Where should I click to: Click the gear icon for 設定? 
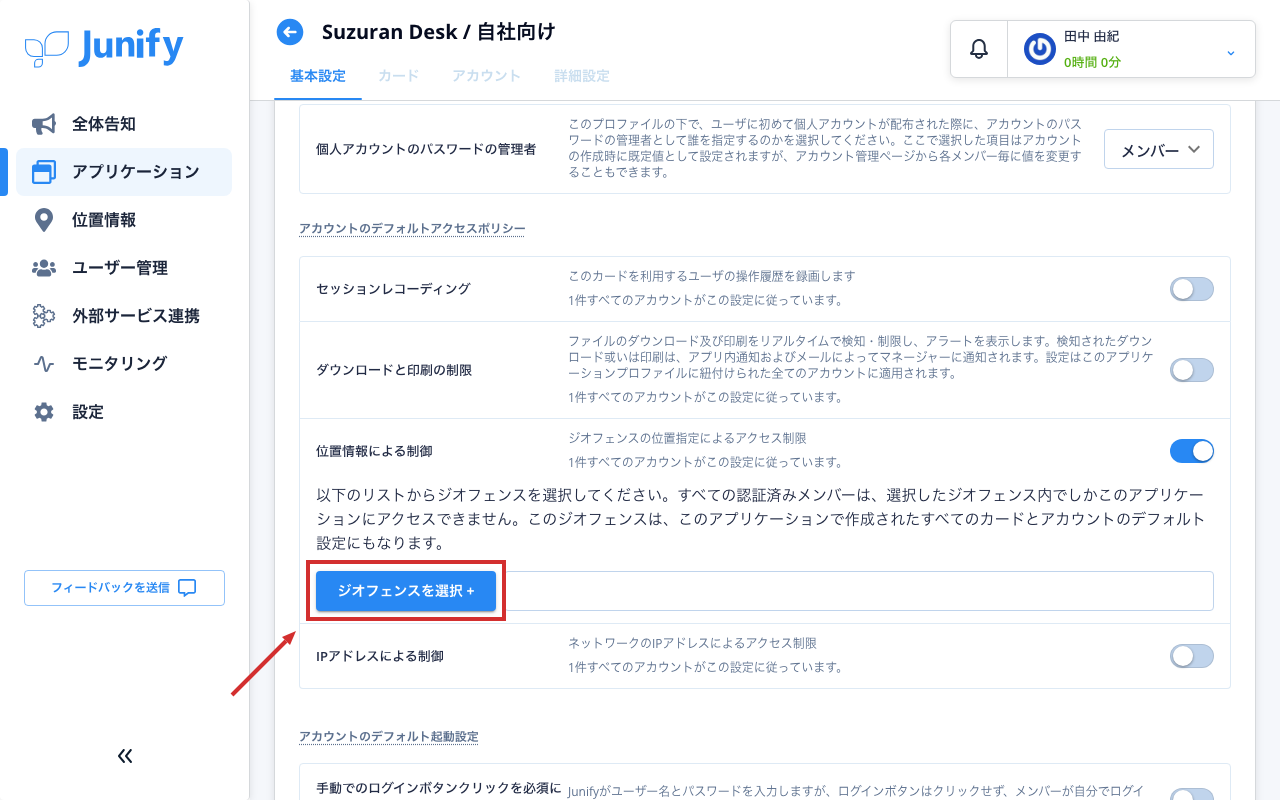pyautogui.click(x=44, y=412)
